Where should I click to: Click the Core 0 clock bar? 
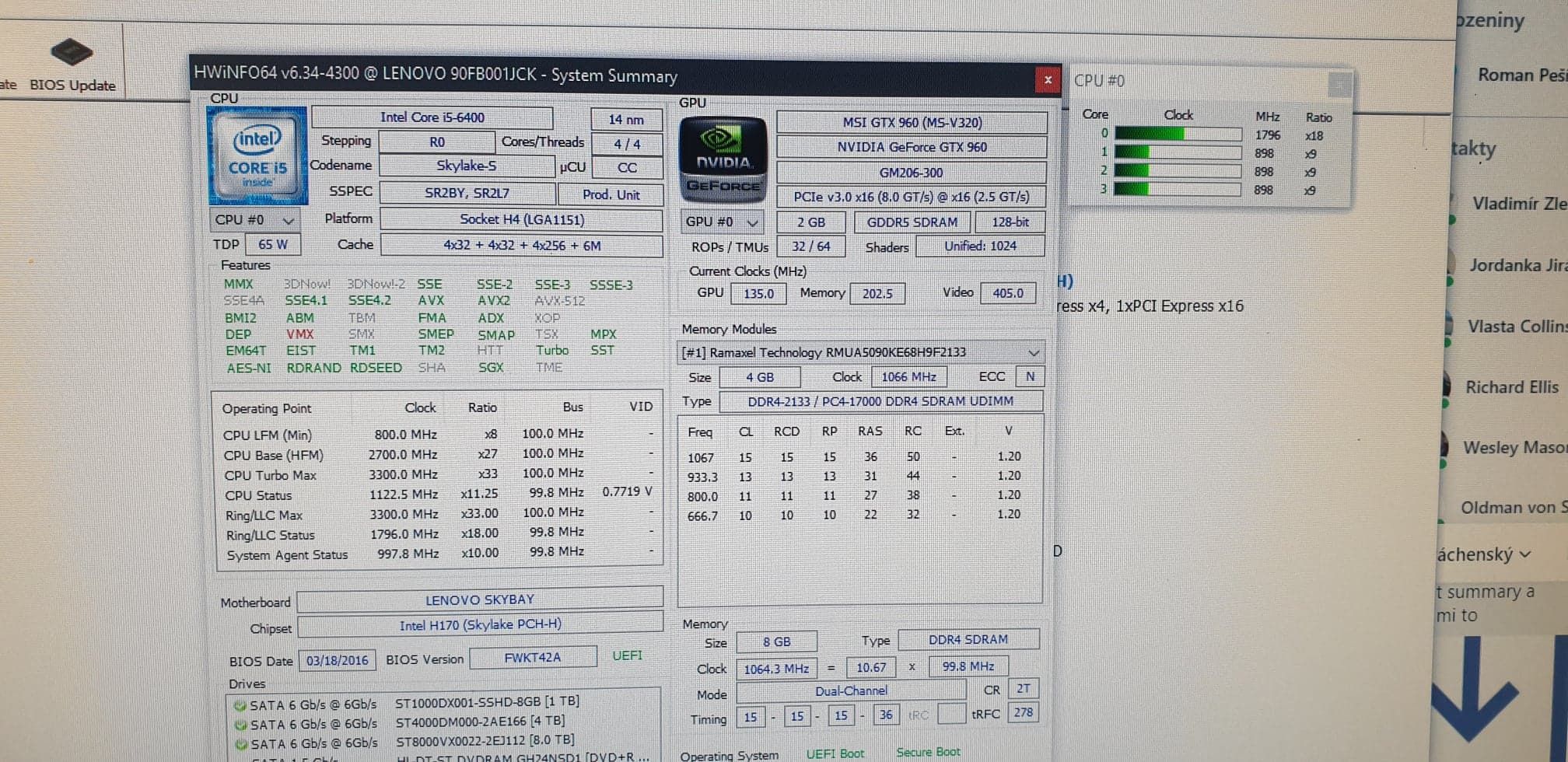pyautogui.click(x=1178, y=135)
